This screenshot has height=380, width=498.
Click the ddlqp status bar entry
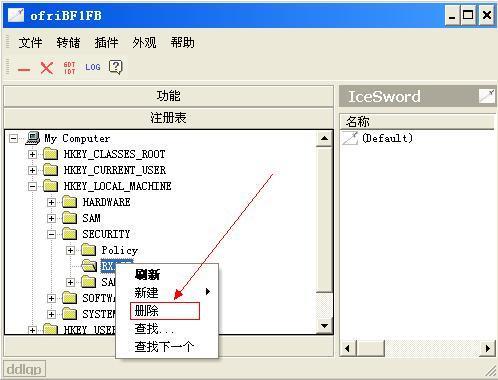pos(24,369)
